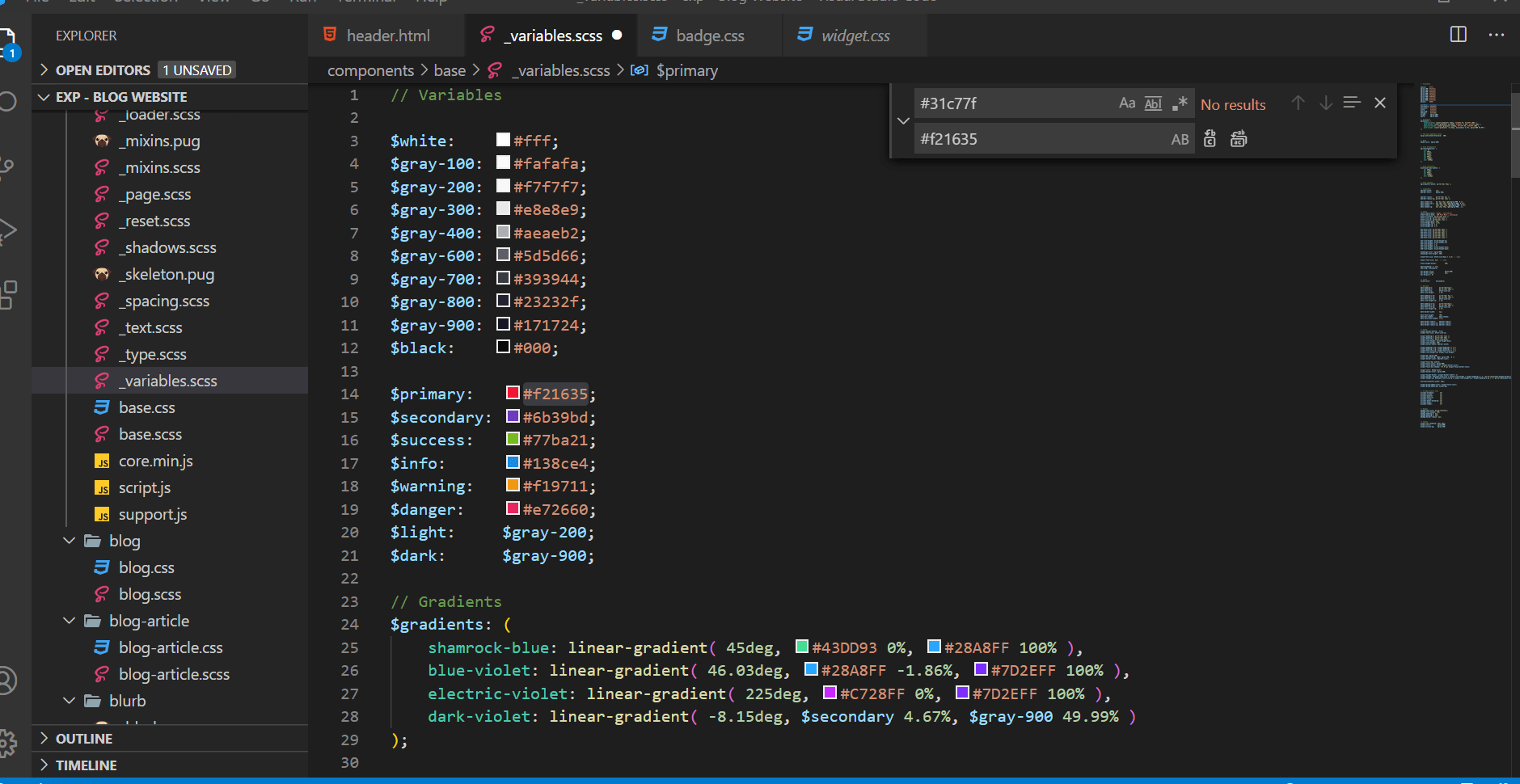
Task: Open the $primary red color swatch
Action: tap(513, 393)
